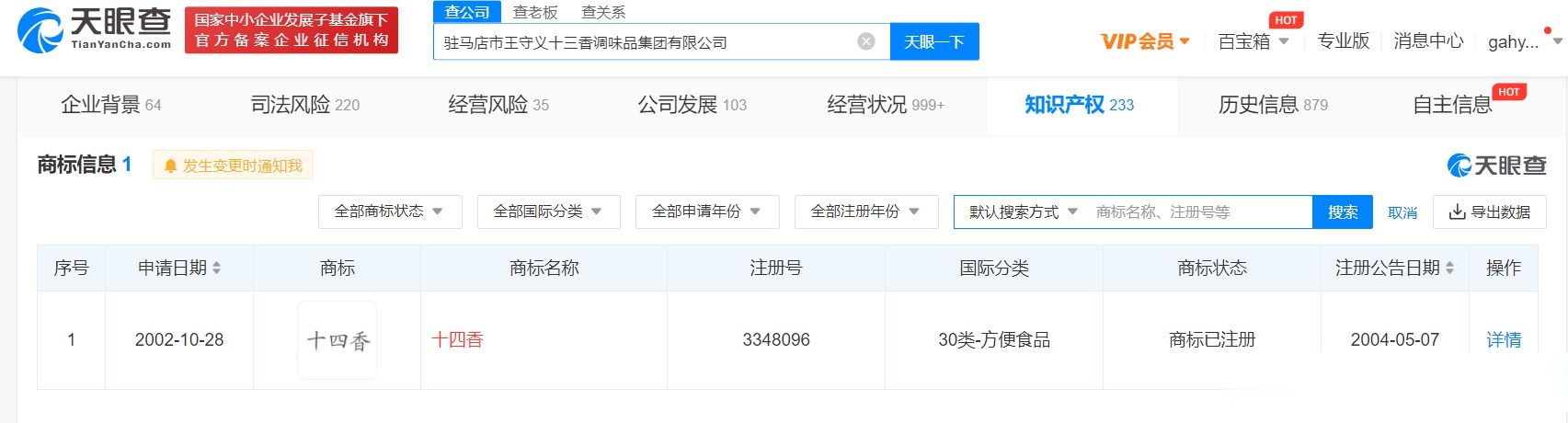Click the announcement date 2004-05-07
This screenshot has height=423, width=1568.
[1395, 339]
